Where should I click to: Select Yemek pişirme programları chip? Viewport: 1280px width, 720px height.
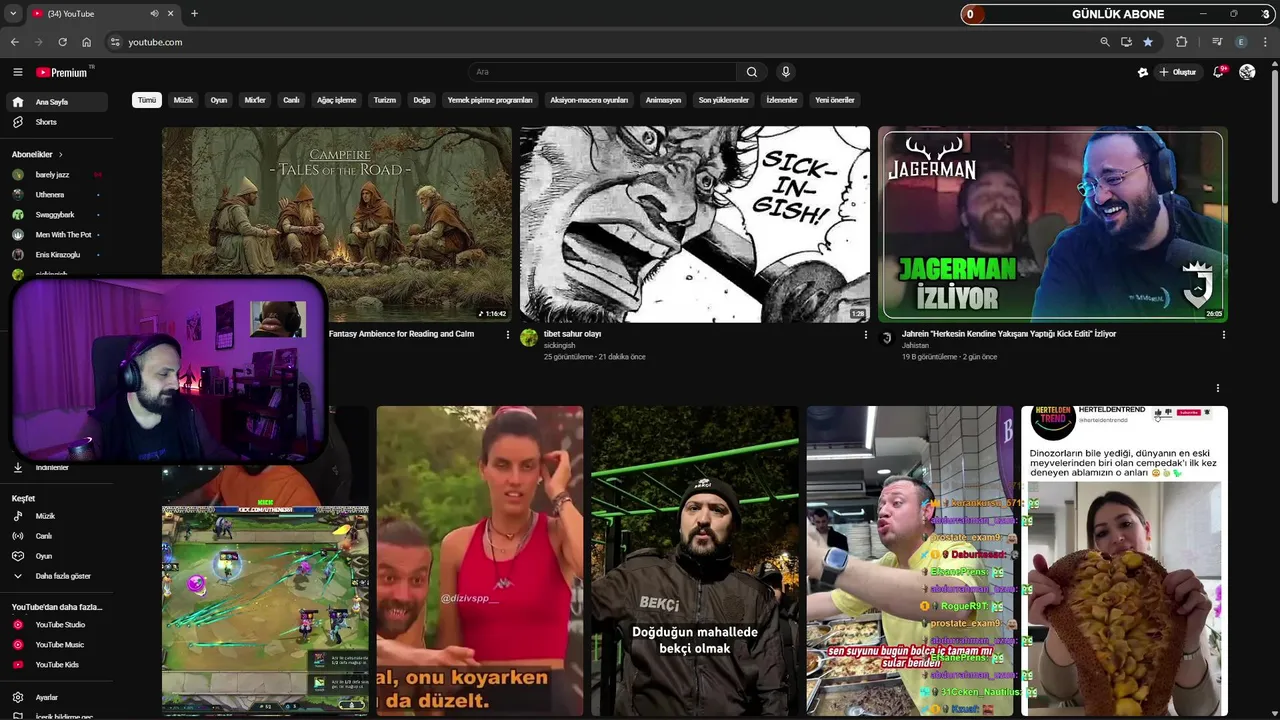tap(490, 100)
